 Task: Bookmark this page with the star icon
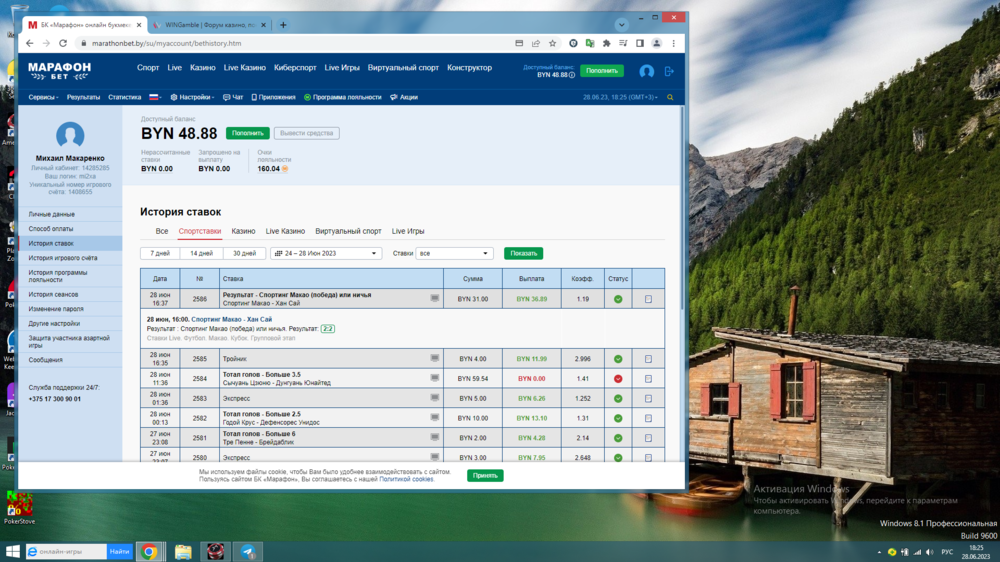(551, 44)
